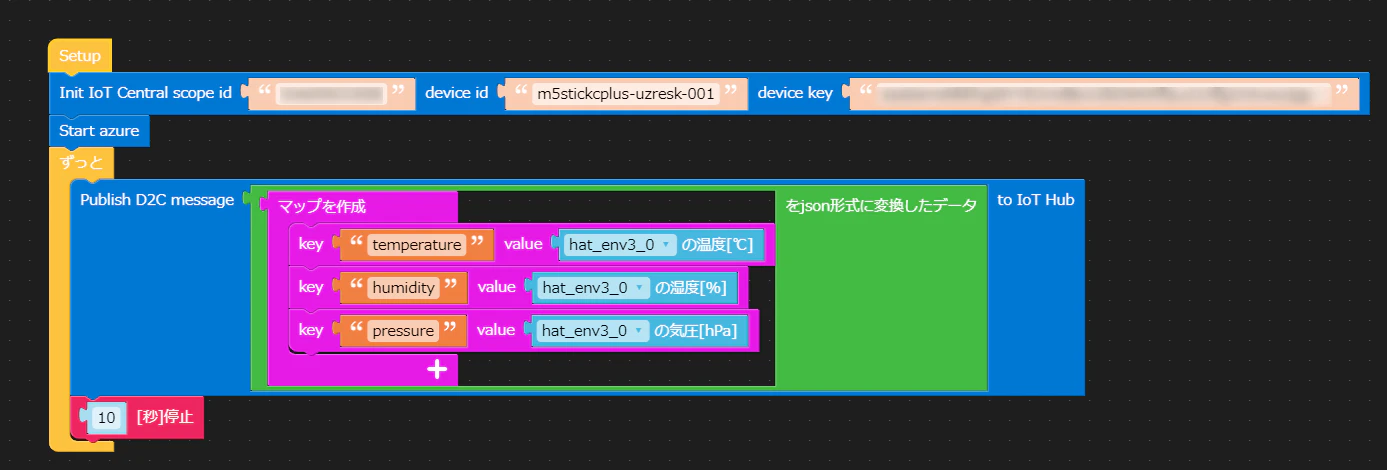This screenshot has height=470, width=1387.
Task: Select the Setup block header
Action: click(x=80, y=56)
